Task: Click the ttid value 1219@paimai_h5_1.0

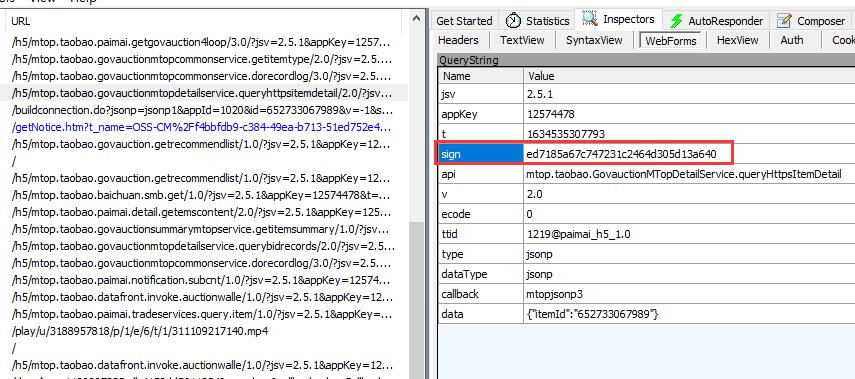Action: coord(579,234)
